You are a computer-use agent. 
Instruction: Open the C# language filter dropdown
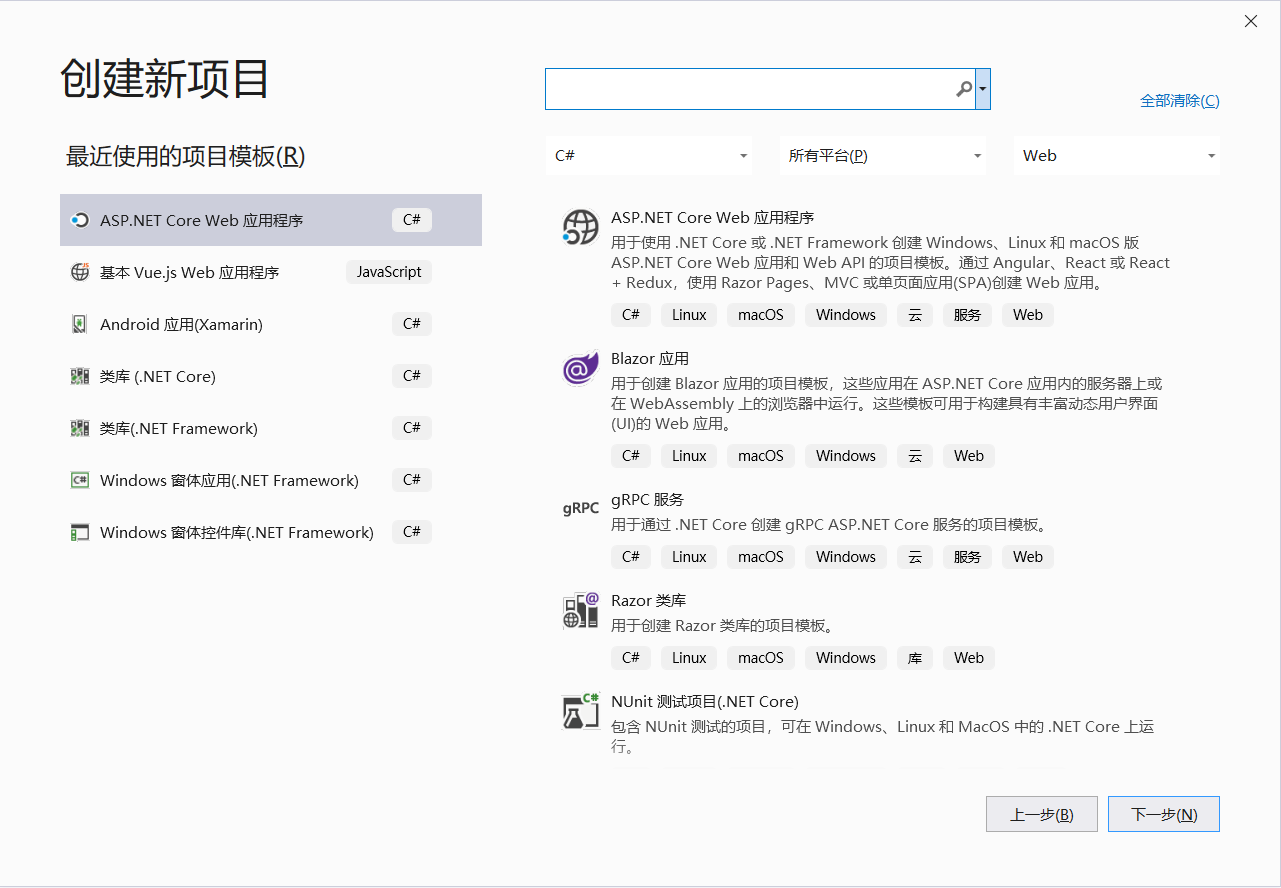point(651,156)
